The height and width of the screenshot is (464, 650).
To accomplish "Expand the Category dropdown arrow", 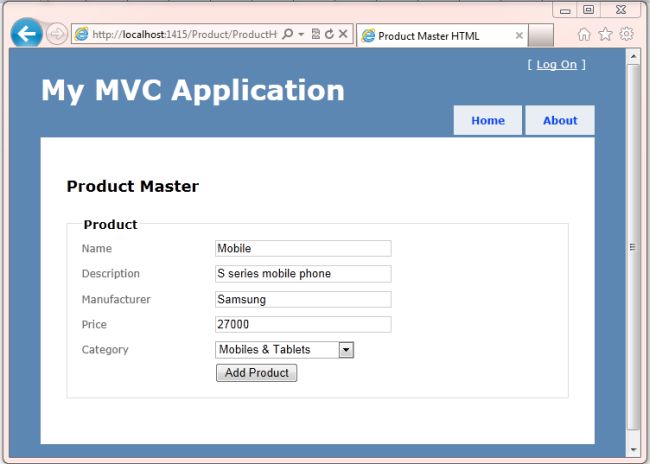I will coord(346,350).
